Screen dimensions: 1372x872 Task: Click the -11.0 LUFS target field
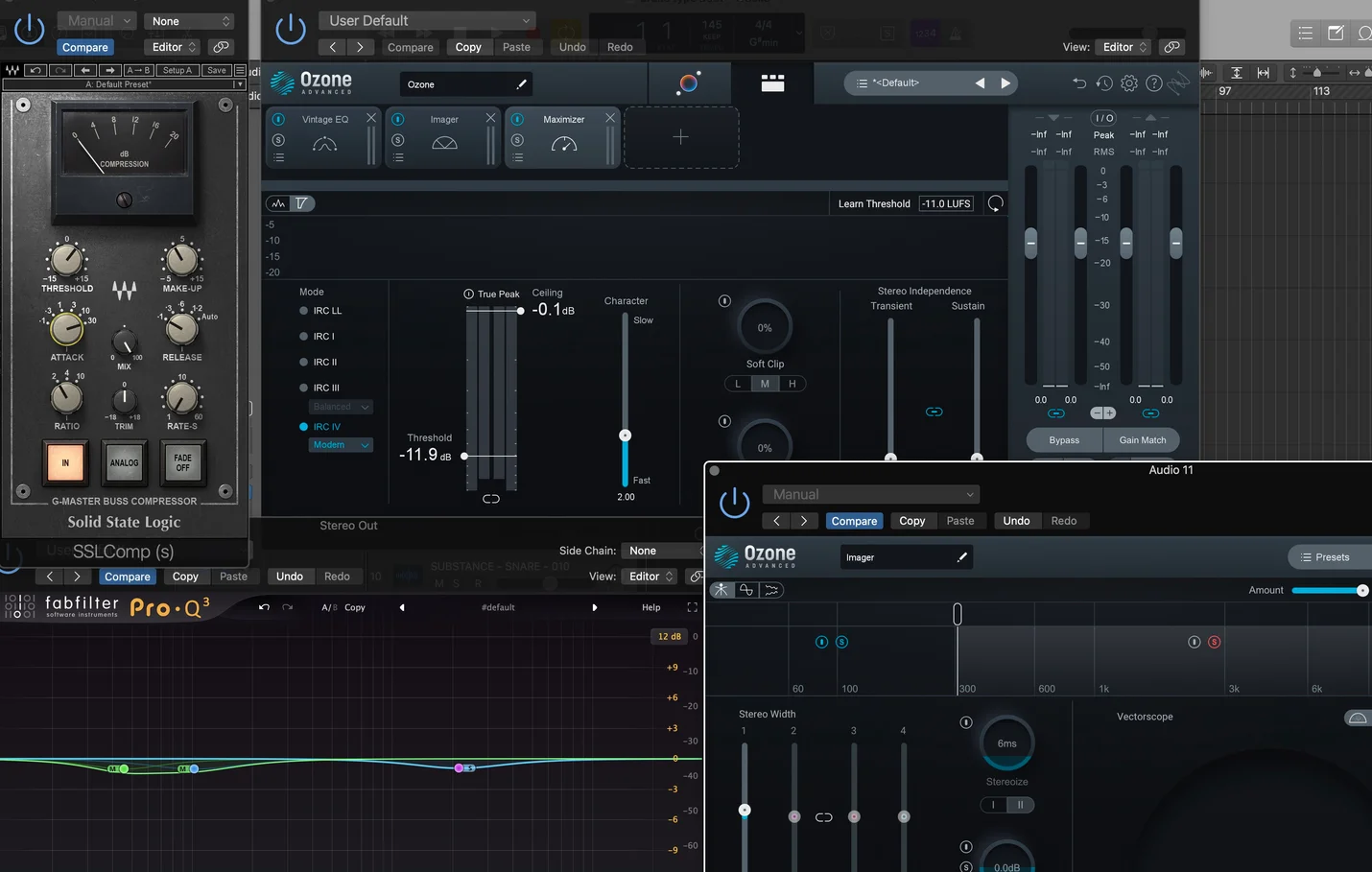[x=947, y=203]
